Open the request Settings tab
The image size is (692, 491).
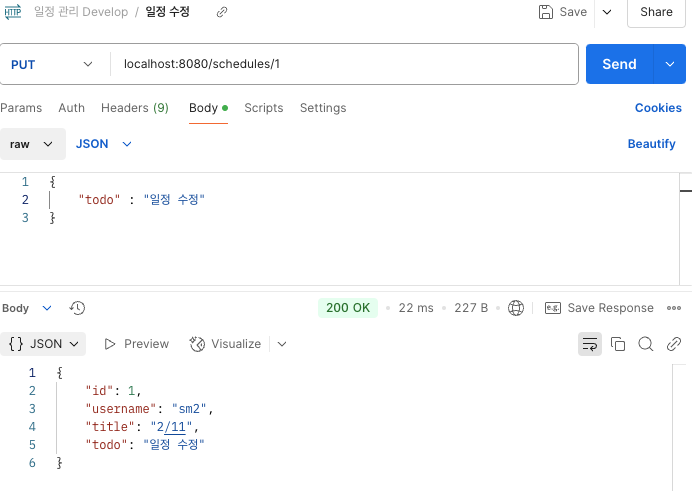pos(323,108)
